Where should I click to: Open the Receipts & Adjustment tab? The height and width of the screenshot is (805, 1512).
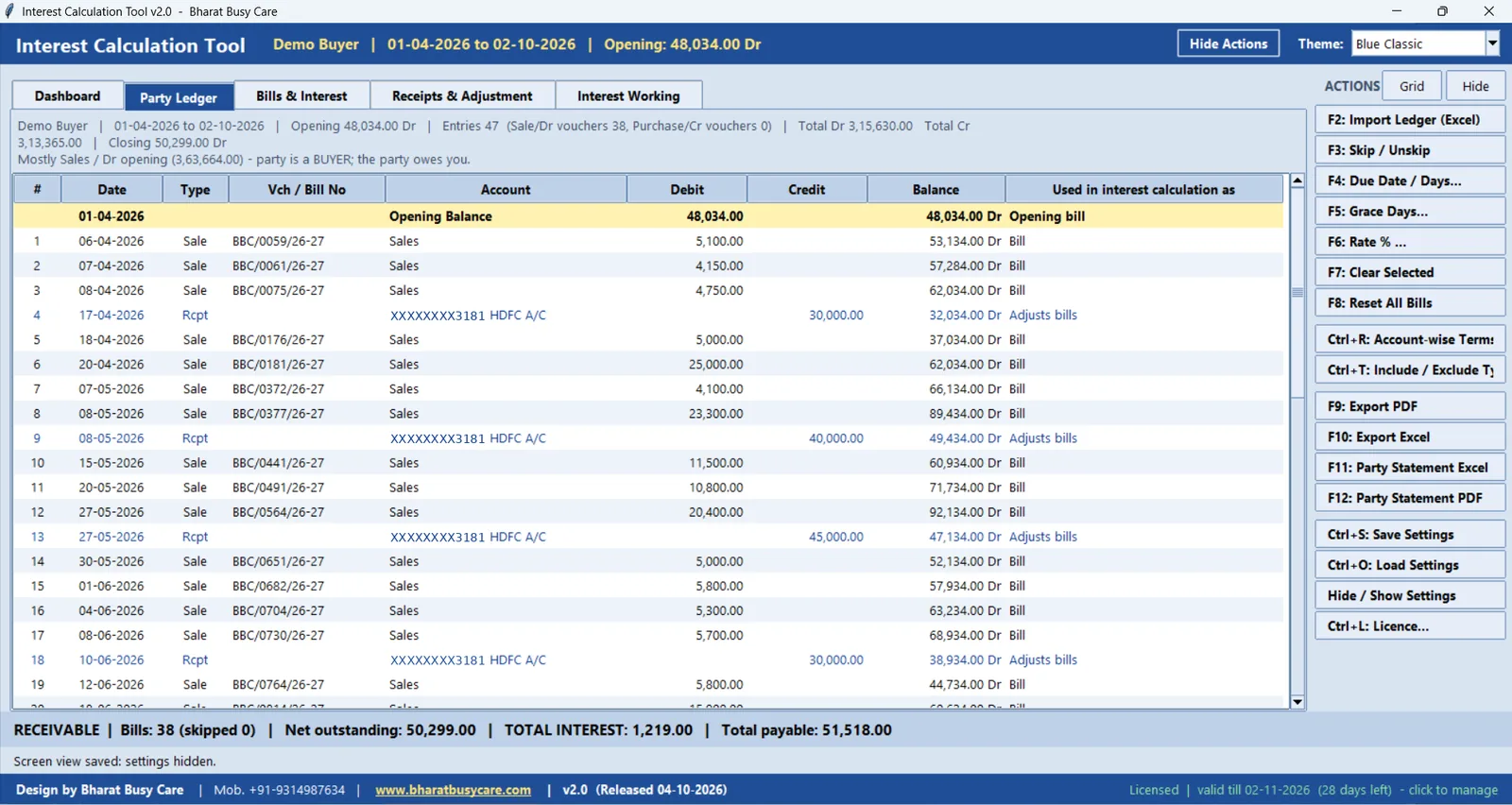462,95
